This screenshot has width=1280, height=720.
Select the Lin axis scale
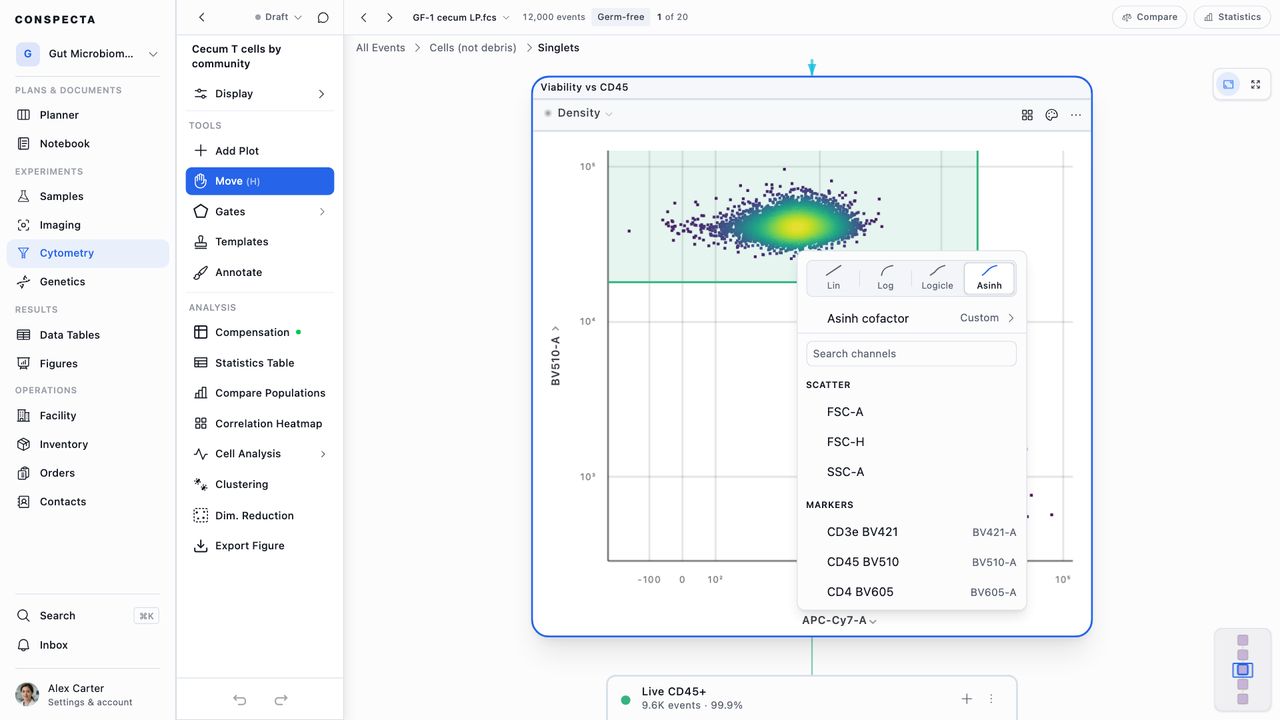[x=834, y=278]
